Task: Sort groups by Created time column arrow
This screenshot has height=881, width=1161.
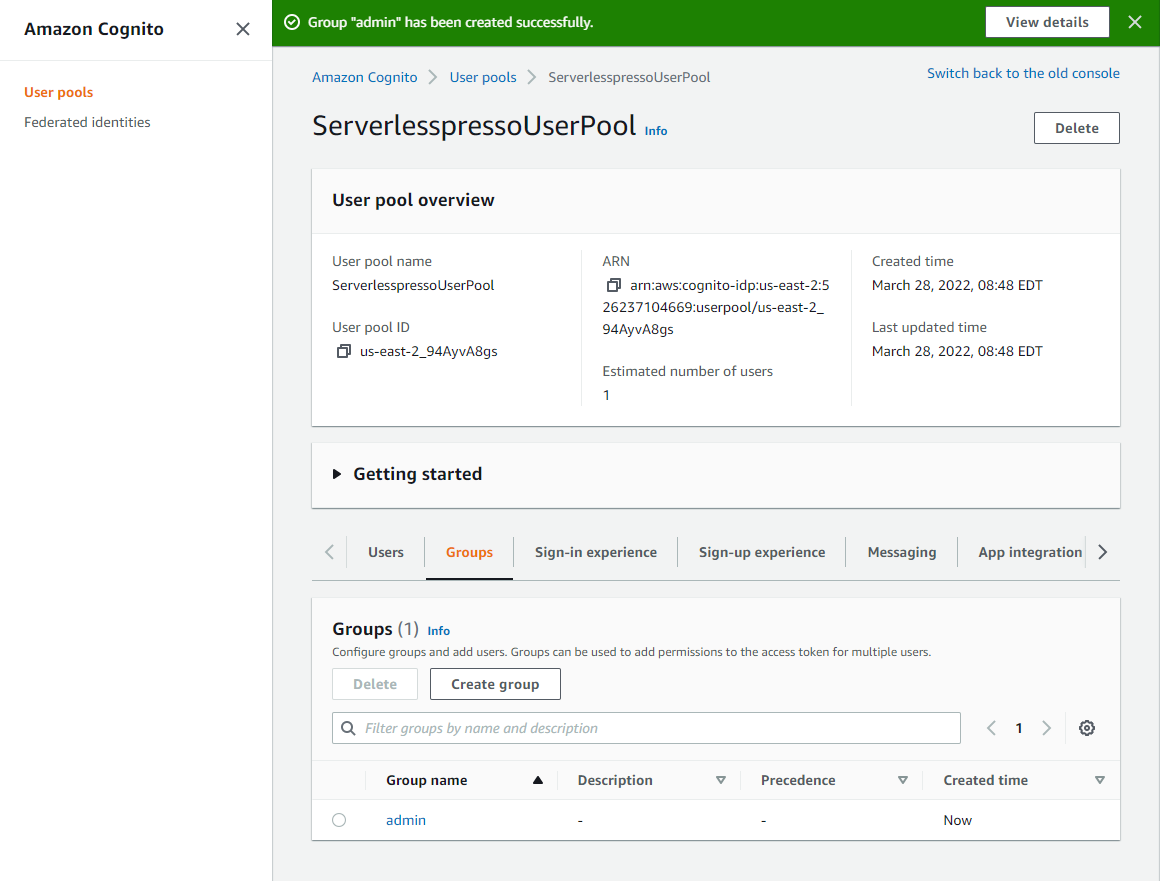Action: pyautogui.click(x=1100, y=780)
